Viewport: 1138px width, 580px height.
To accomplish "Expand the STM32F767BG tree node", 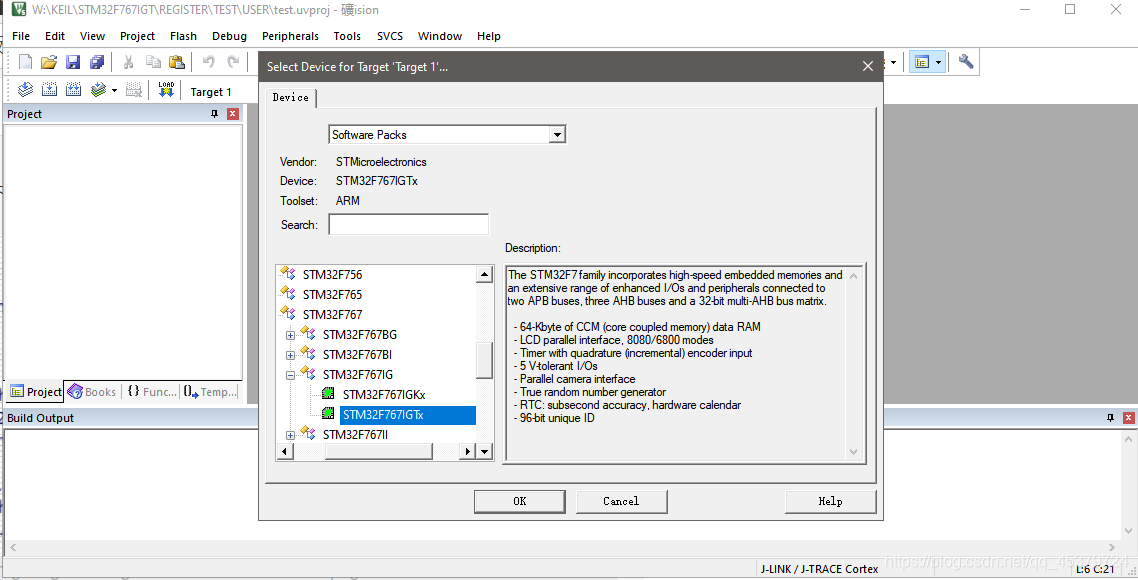I will tap(290, 335).
